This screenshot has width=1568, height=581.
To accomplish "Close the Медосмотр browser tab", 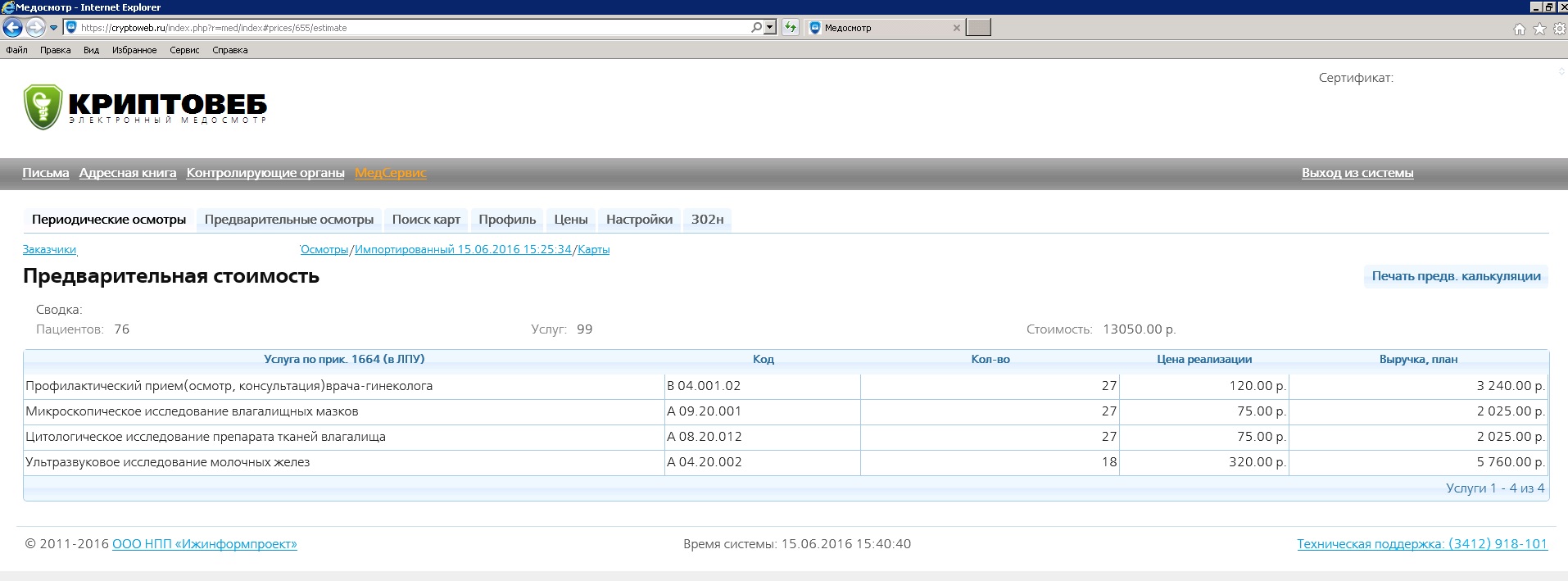I will click(956, 28).
